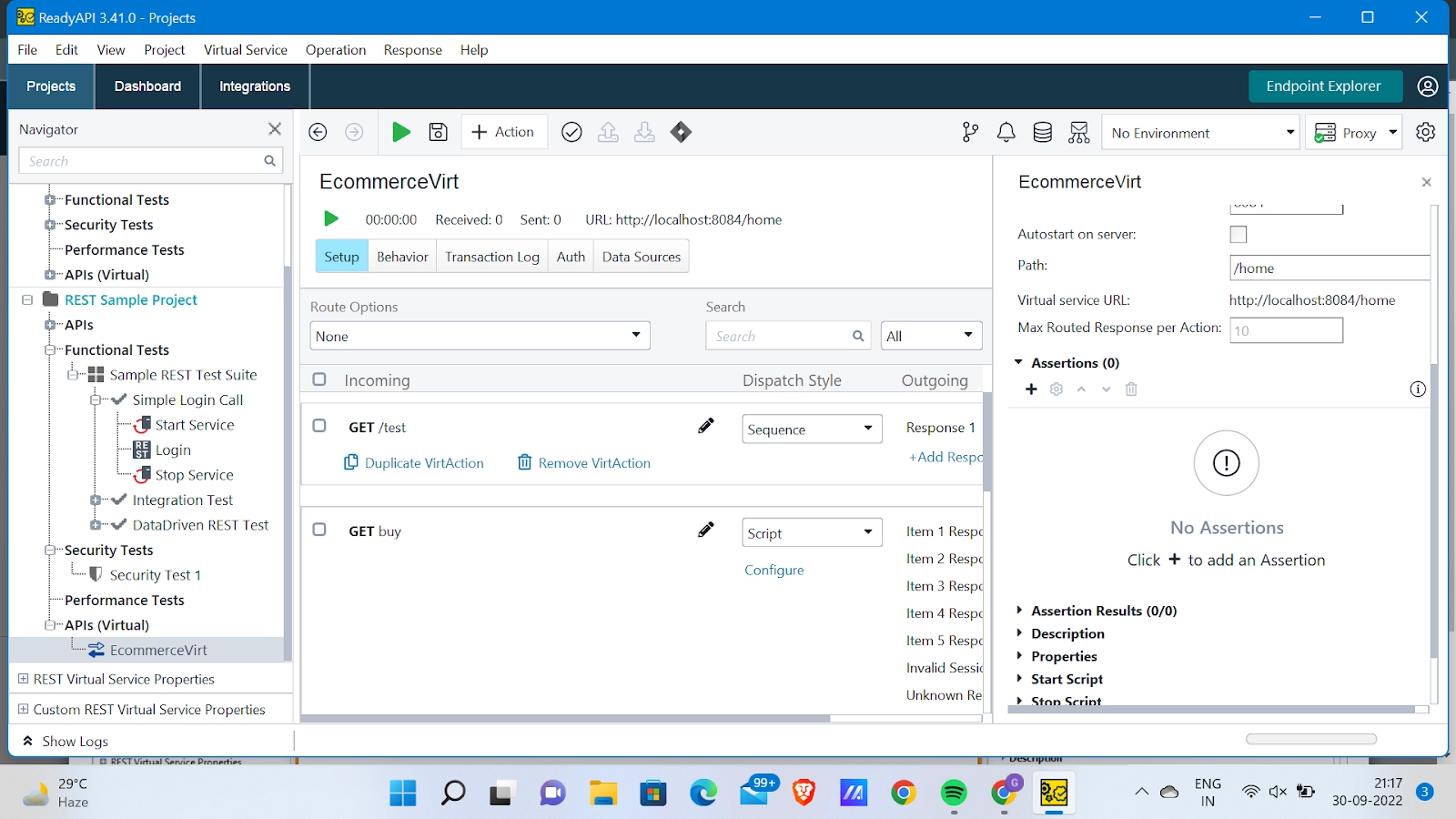This screenshot has height=819, width=1456.
Task: Click the save project disk icon
Action: [438, 132]
